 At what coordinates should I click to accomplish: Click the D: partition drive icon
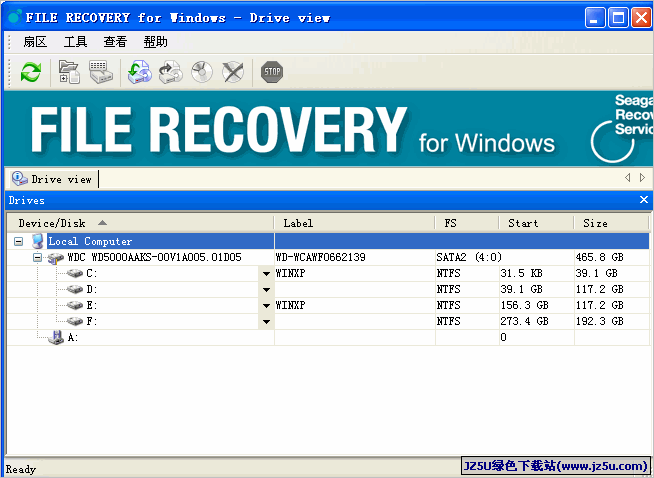75,289
